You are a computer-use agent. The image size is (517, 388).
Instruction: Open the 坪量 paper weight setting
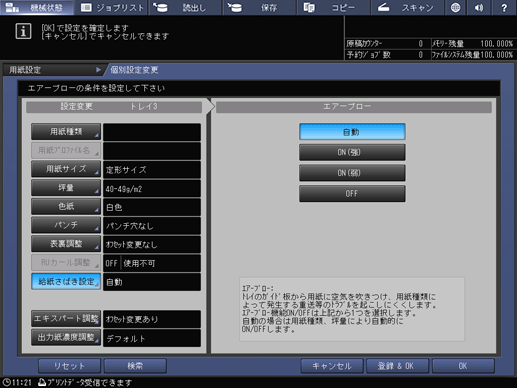point(66,188)
